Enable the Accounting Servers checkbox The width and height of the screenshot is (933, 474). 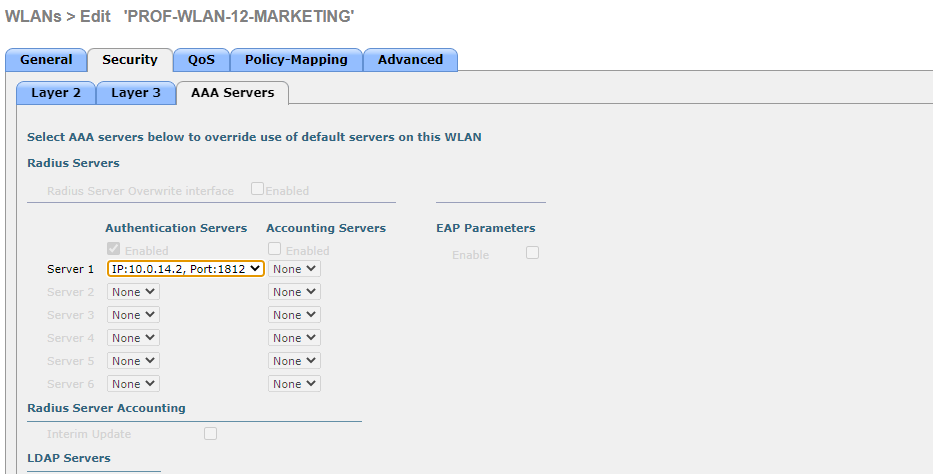275,249
